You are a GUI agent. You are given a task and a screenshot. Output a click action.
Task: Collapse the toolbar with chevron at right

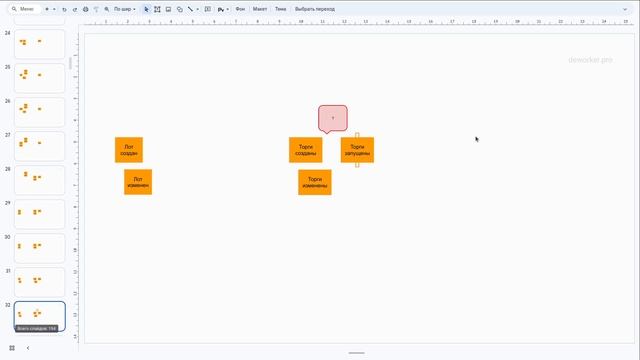click(x=625, y=9)
